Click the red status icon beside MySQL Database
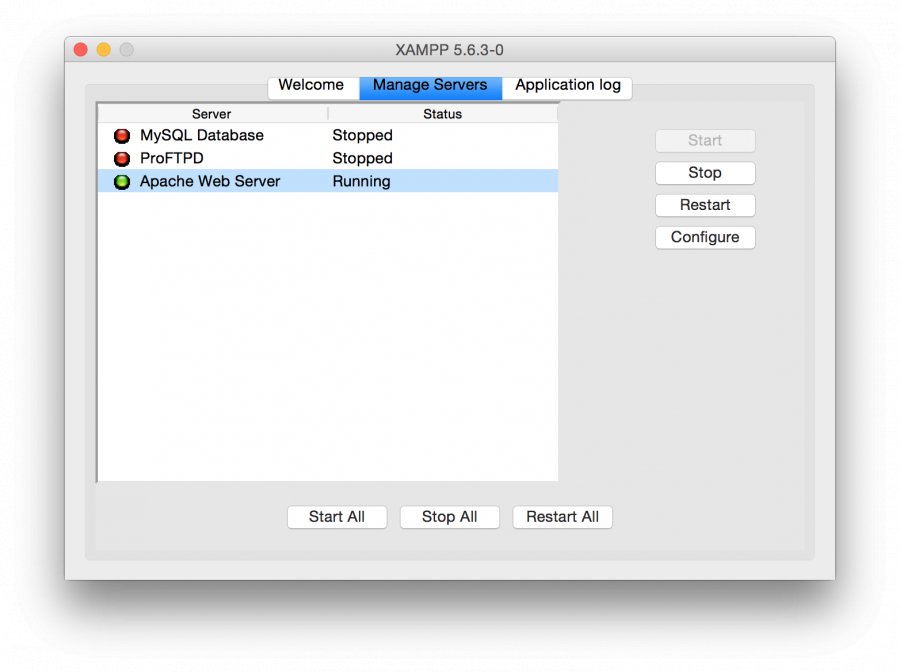This screenshot has width=900, height=672. 122,135
